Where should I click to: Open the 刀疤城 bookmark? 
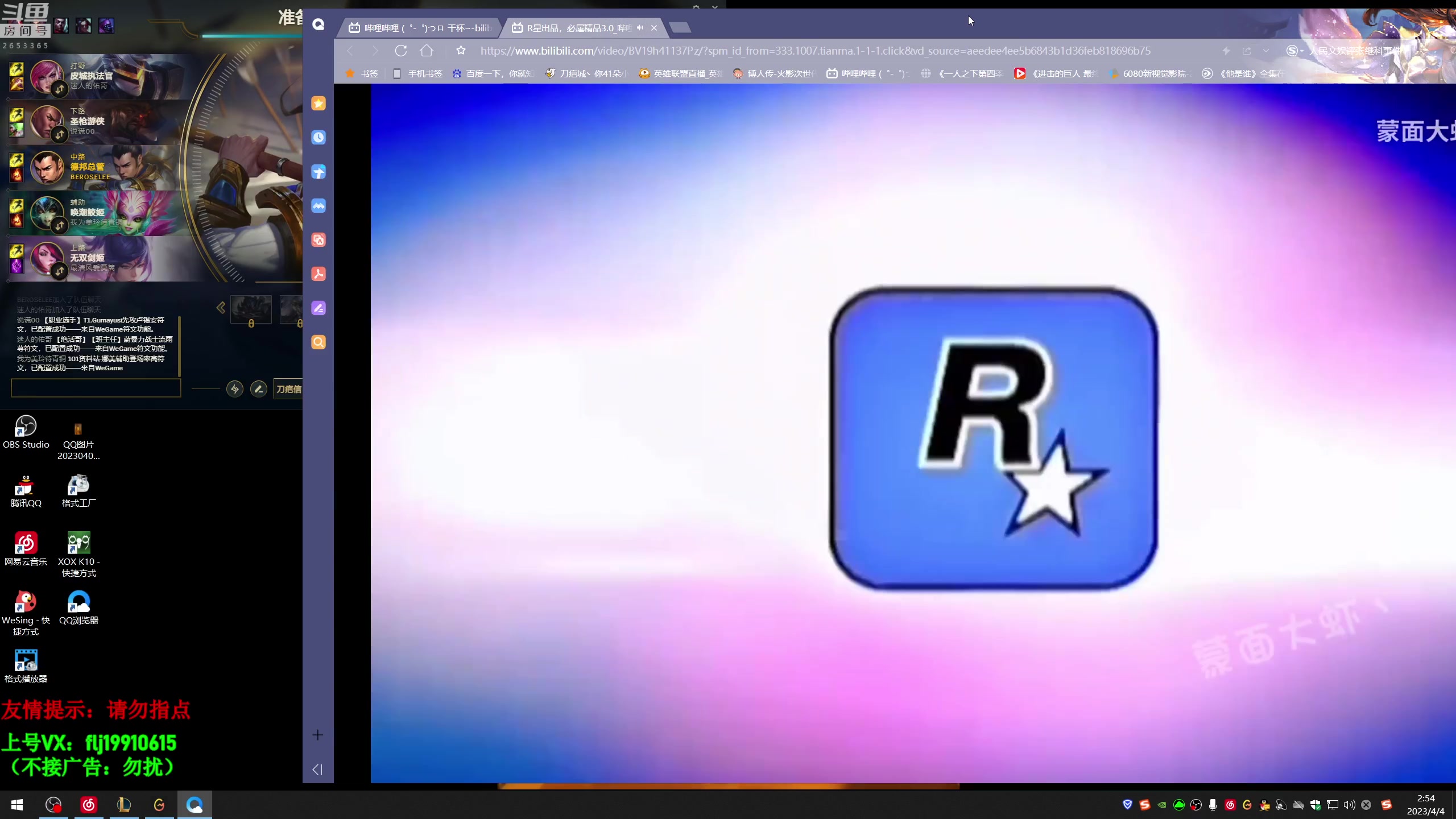click(587, 73)
